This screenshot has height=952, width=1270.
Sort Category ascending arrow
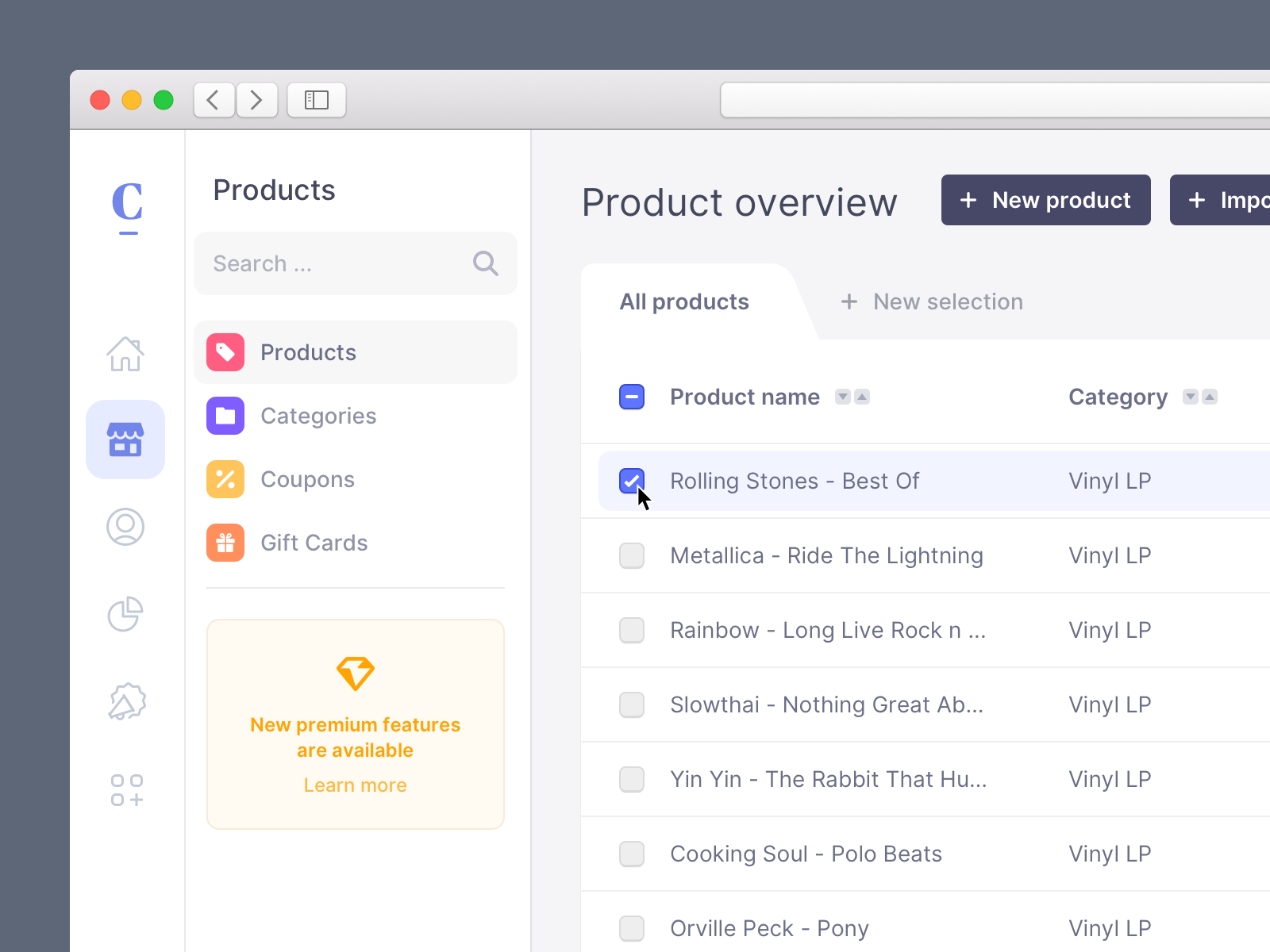(x=1210, y=397)
